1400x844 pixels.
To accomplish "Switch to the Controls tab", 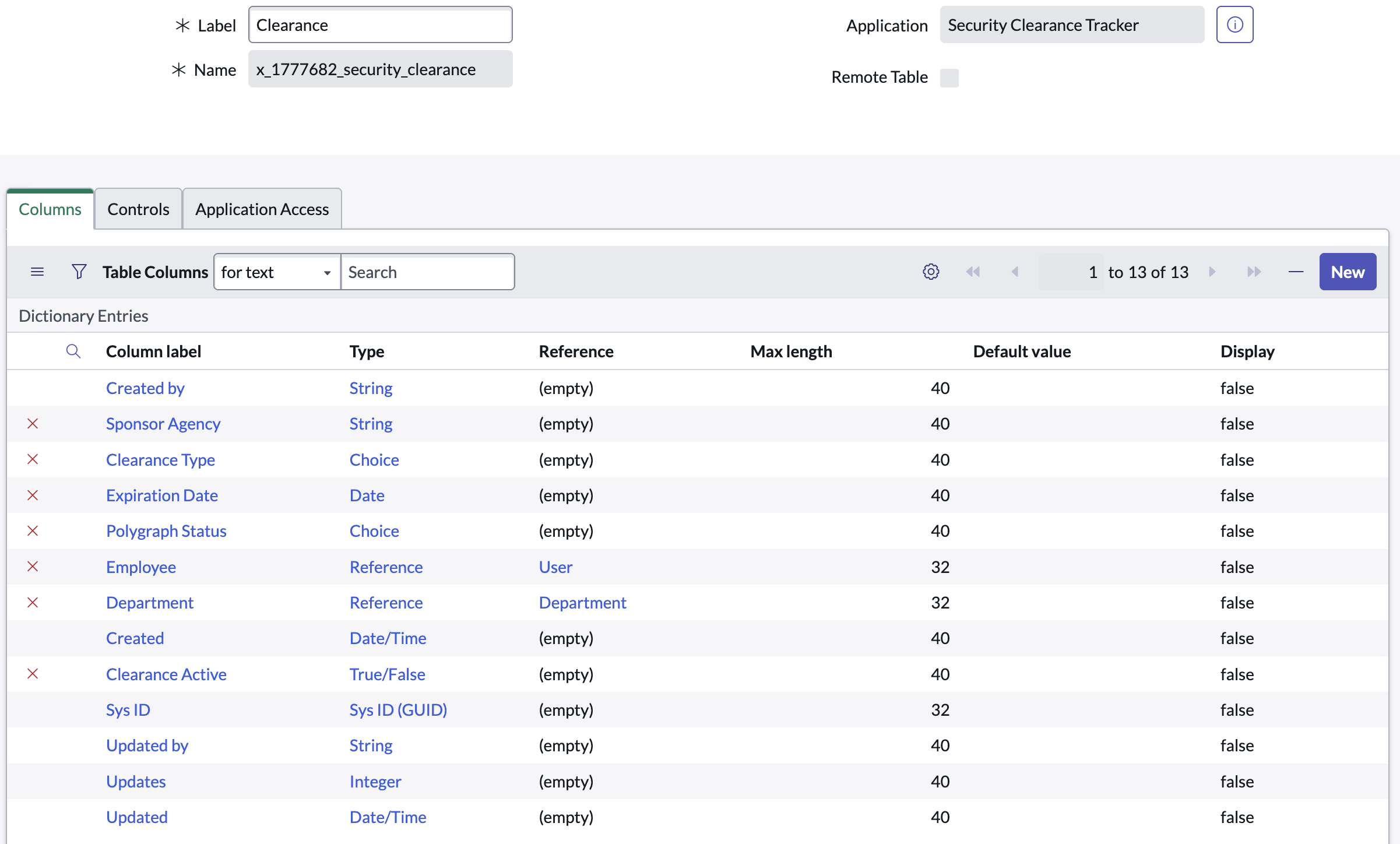I will coord(138,209).
